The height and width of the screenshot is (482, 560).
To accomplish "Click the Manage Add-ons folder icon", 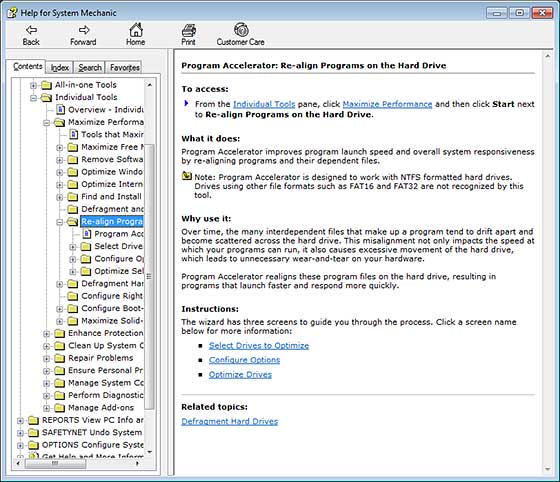I will tap(60, 408).
